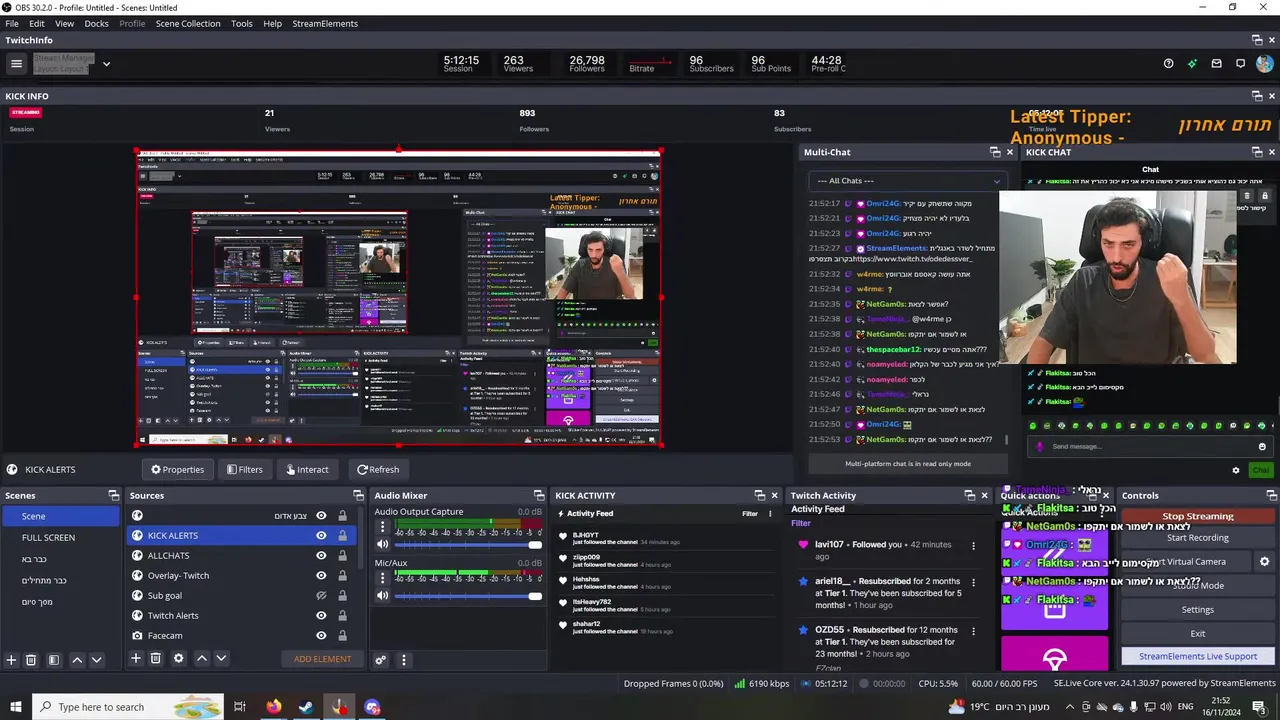The height and width of the screenshot is (720, 1280).
Task: Open advanced audio properties gear icon
Action: [380, 660]
